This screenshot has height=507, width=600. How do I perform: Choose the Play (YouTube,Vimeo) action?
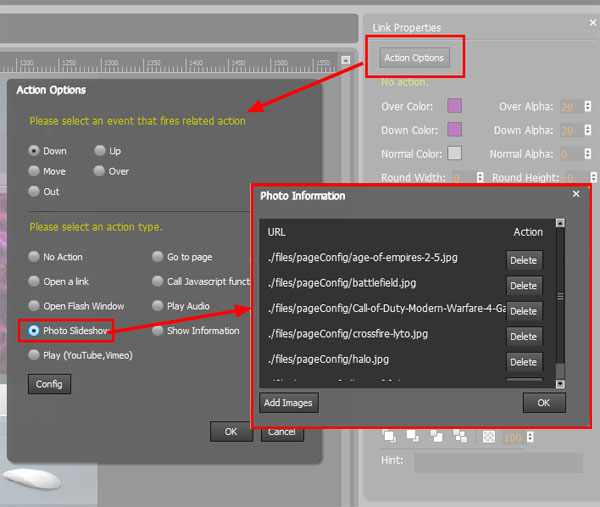point(34,355)
